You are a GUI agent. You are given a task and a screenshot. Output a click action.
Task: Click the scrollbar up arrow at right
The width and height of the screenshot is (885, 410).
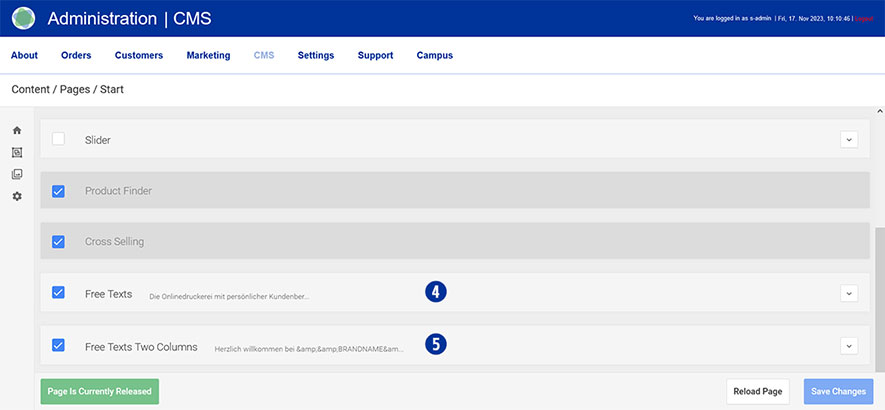(879, 112)
